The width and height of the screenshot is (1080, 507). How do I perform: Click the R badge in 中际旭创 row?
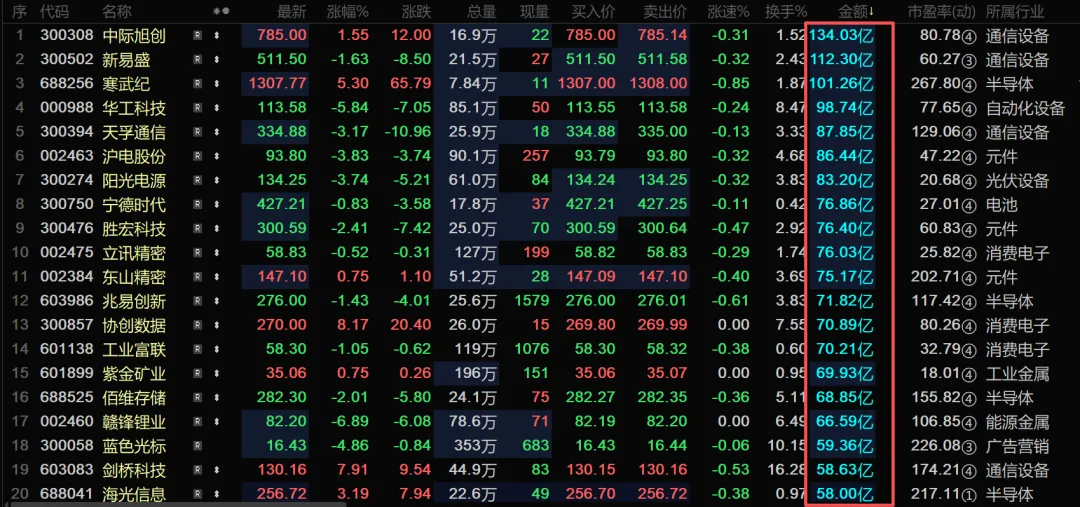[x=198, y=36]
